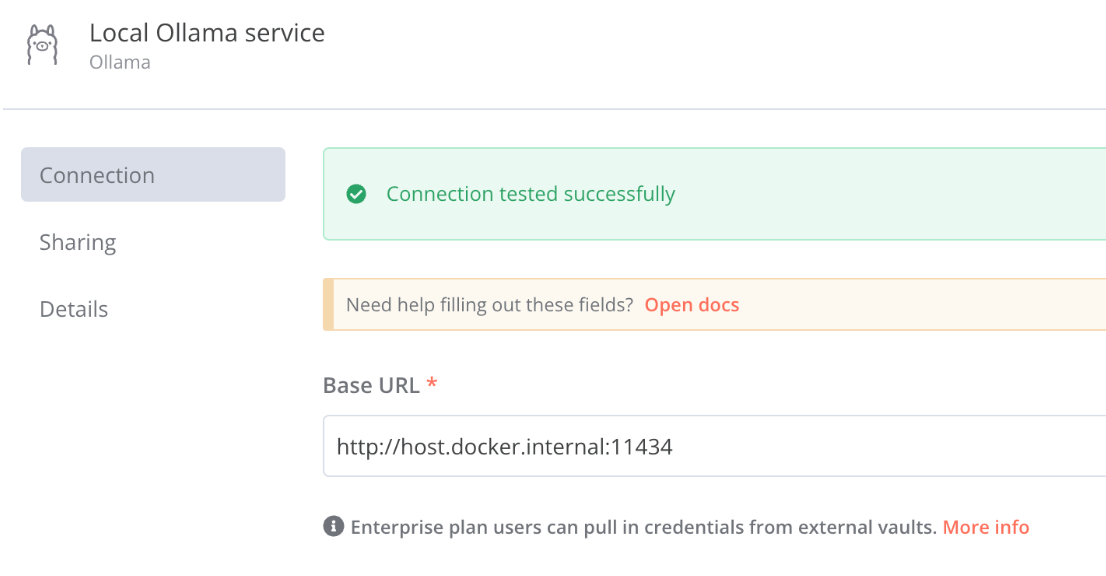
Task: Switch to the Sharing tab
Action: (78, 242)
